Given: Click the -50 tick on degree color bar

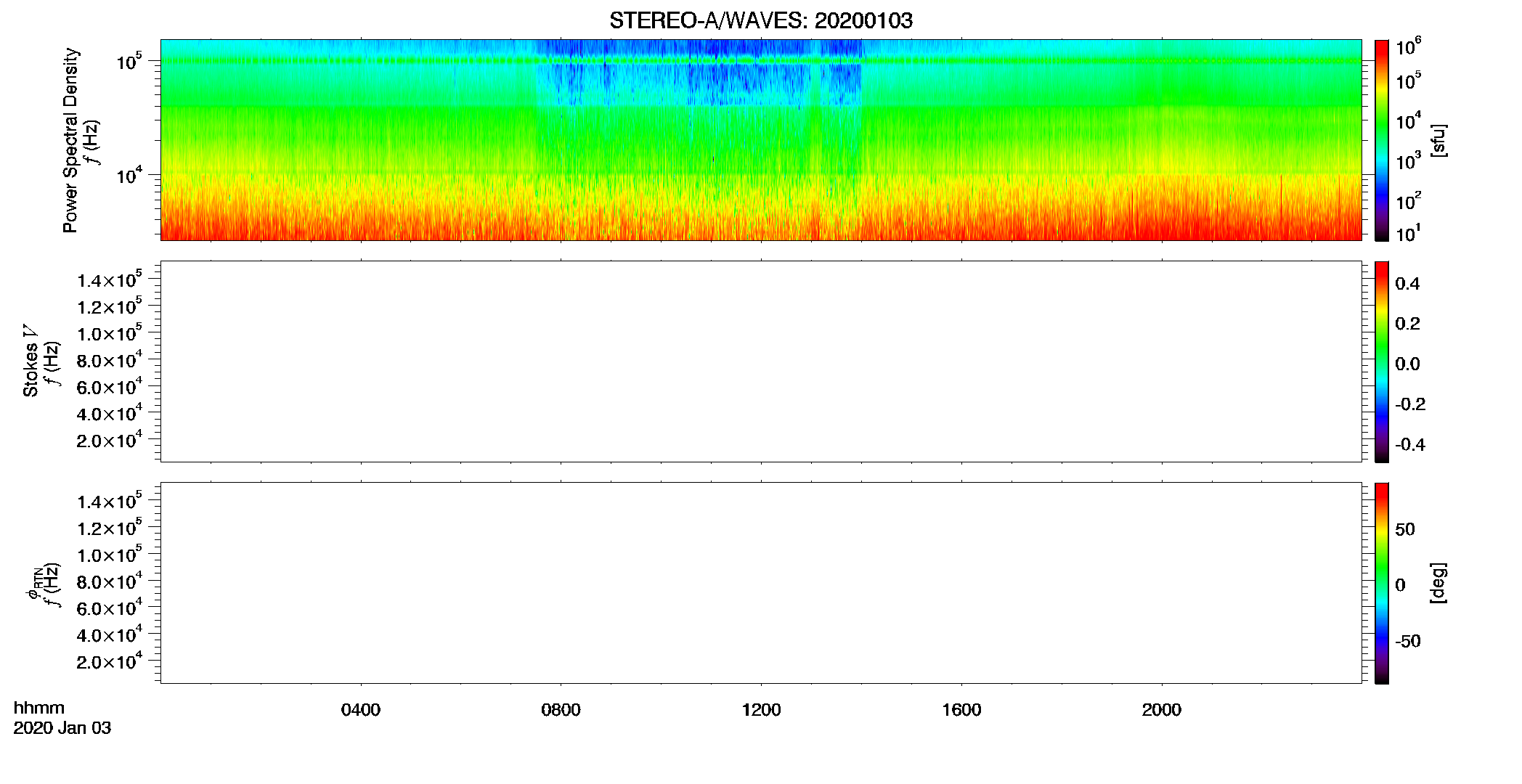Looking at the screenshot, I should pos(1407,641).
